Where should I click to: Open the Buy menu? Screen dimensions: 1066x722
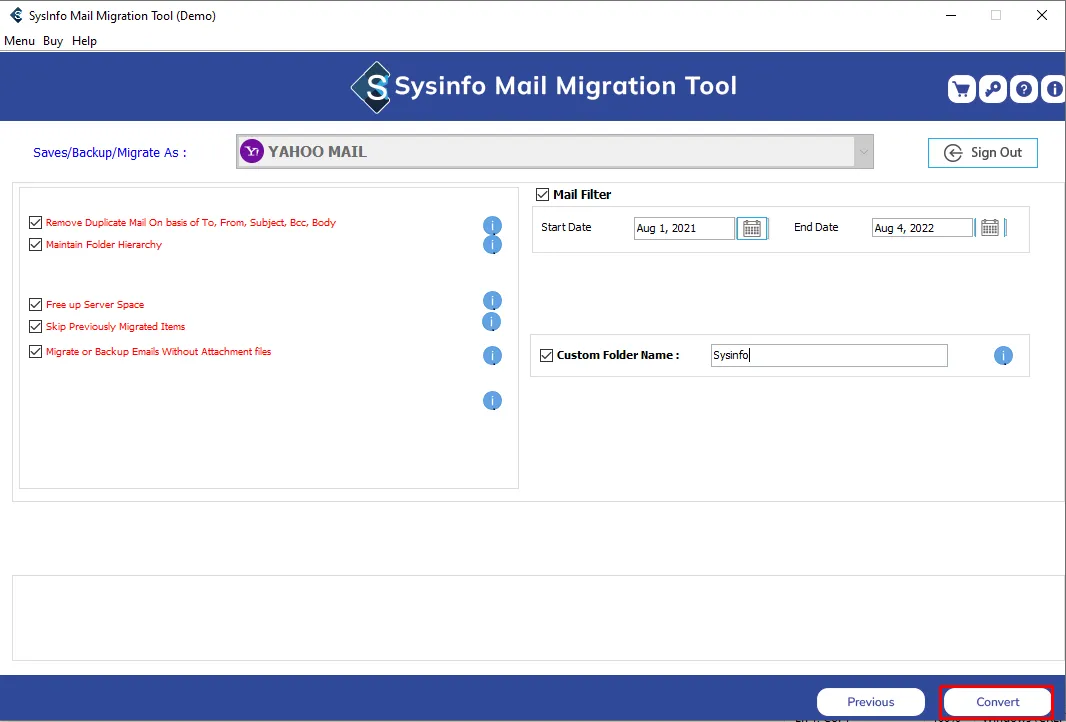pyautogui.click(x=53, y=41)
